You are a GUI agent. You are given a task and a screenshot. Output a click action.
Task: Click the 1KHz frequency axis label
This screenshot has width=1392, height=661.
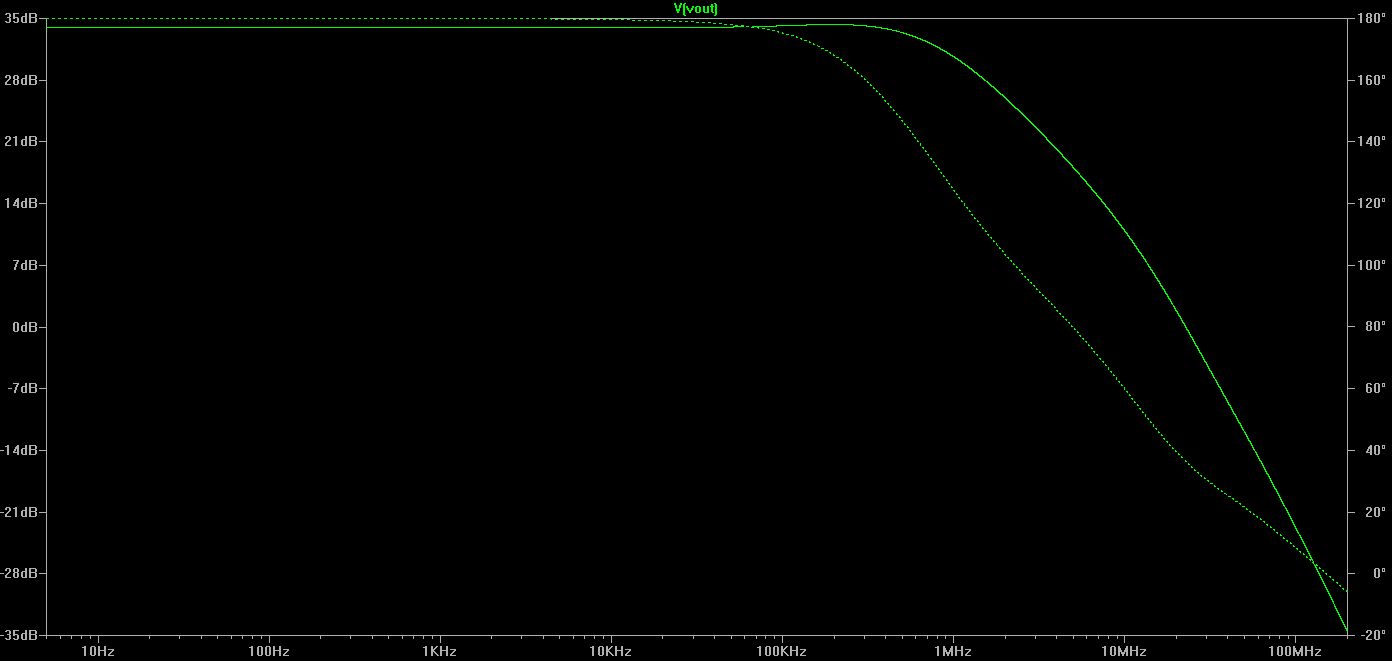pyautogui.click(x=440, y=652)
